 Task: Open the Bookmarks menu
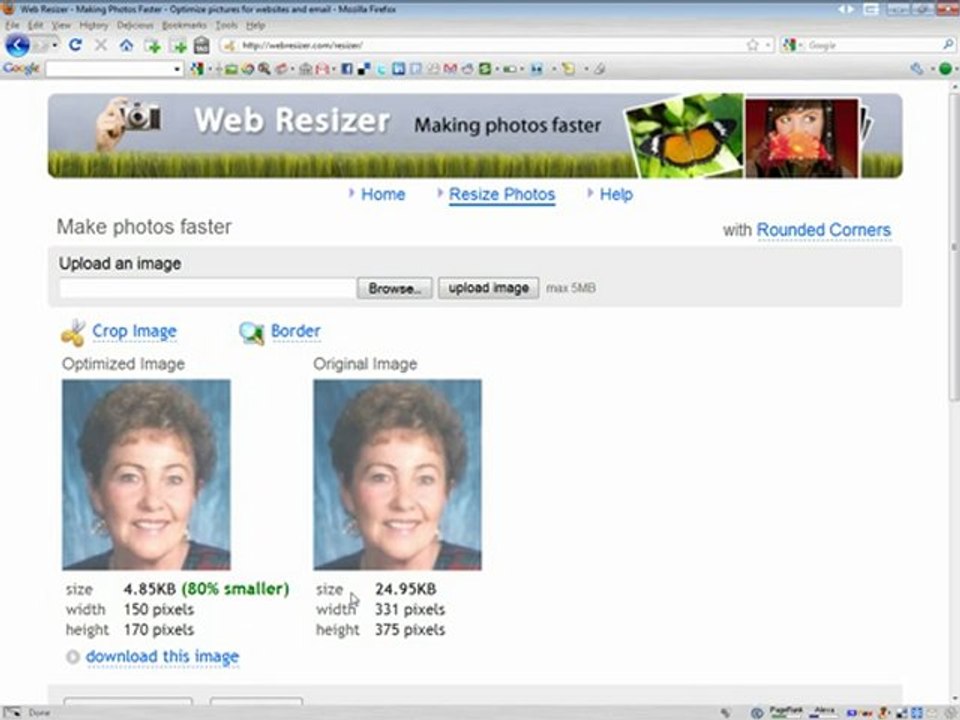click(184, 25)
